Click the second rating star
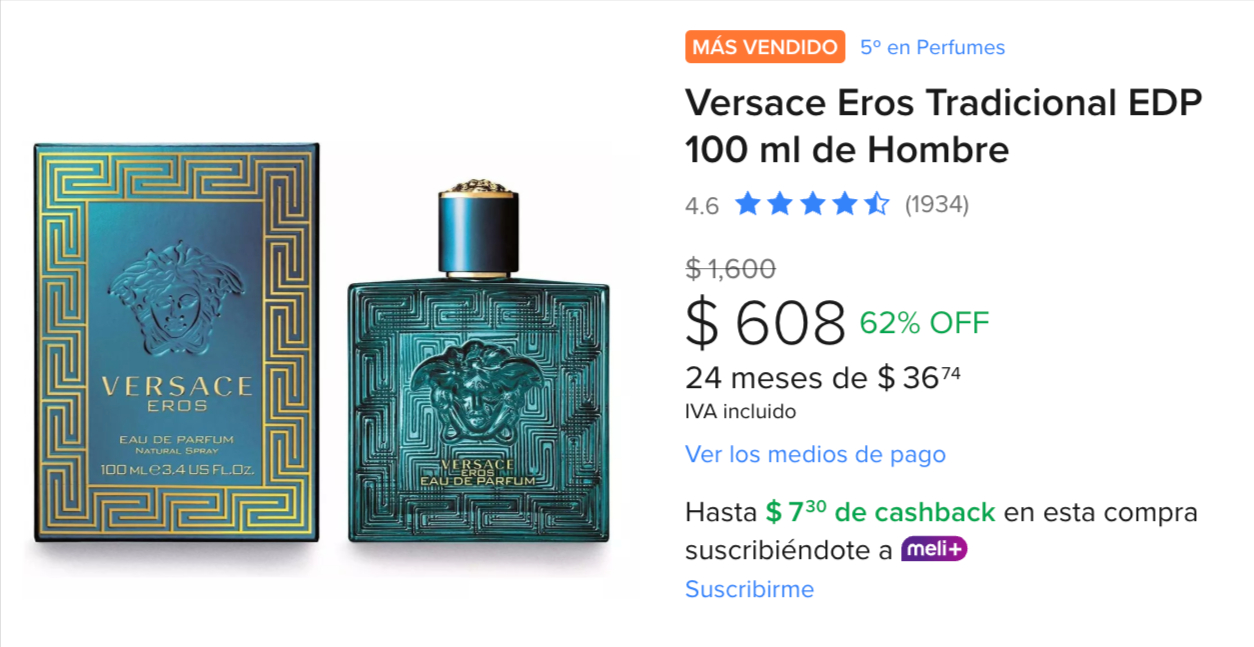This screenshot has height=647, width=1254. pyautogui.click(x=780, y=205)
